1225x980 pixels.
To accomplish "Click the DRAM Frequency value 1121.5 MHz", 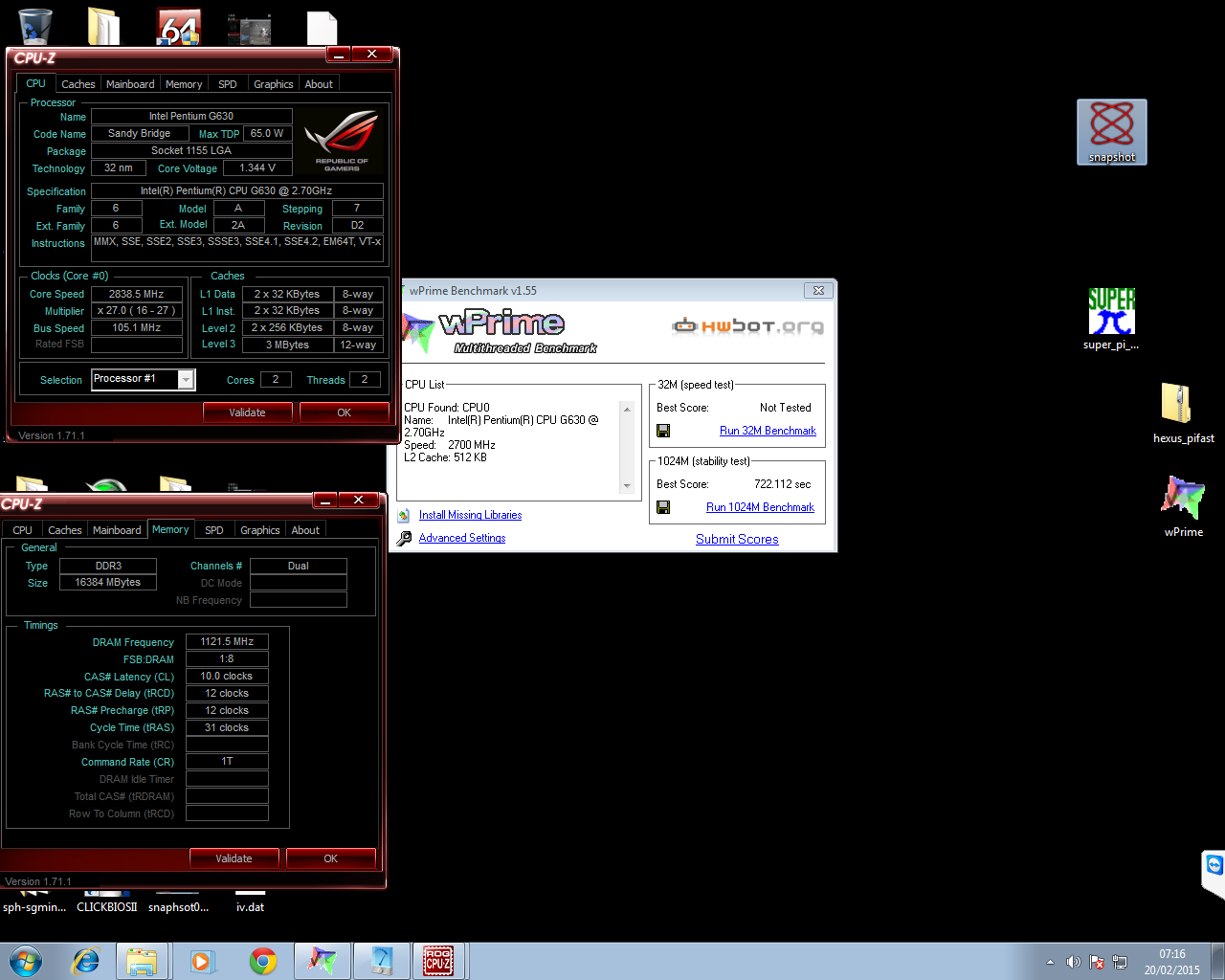I will point(227,642).
